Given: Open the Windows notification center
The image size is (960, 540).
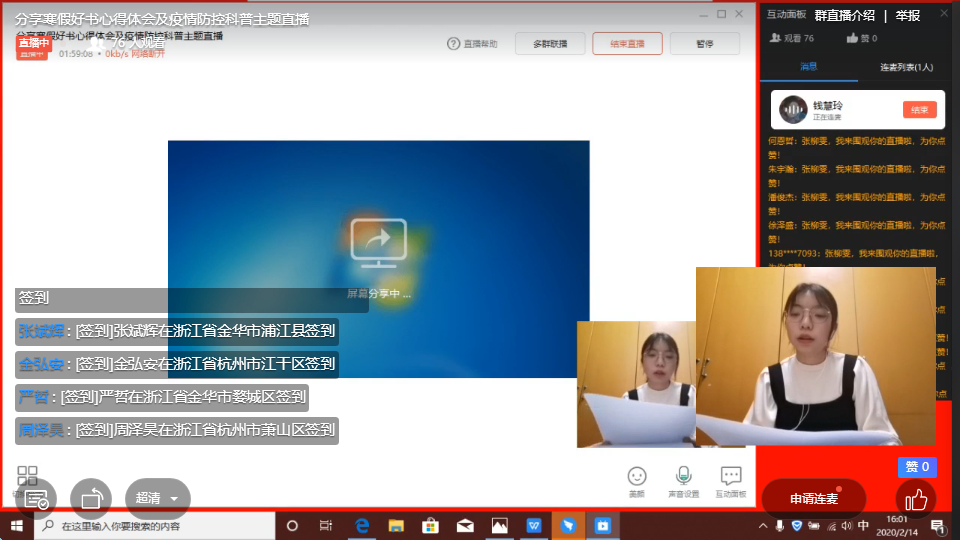Looking at the screenshot, I should click(x=937, y=526).
